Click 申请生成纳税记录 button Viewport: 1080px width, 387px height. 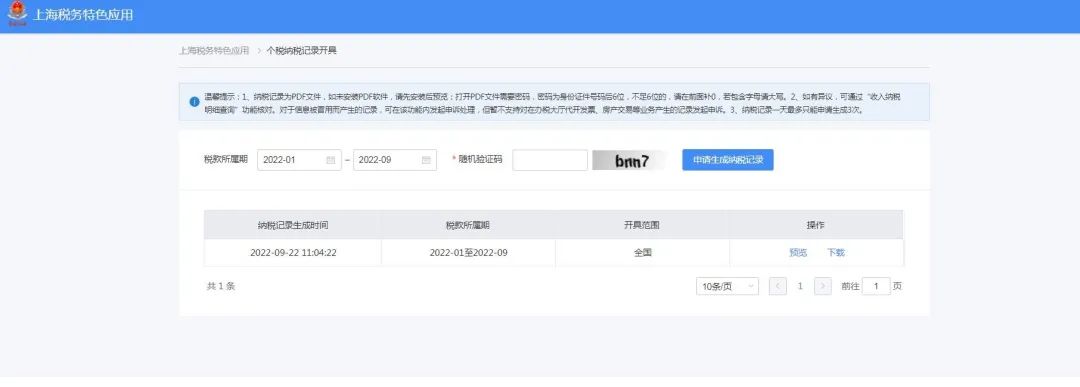click(728, 160)
